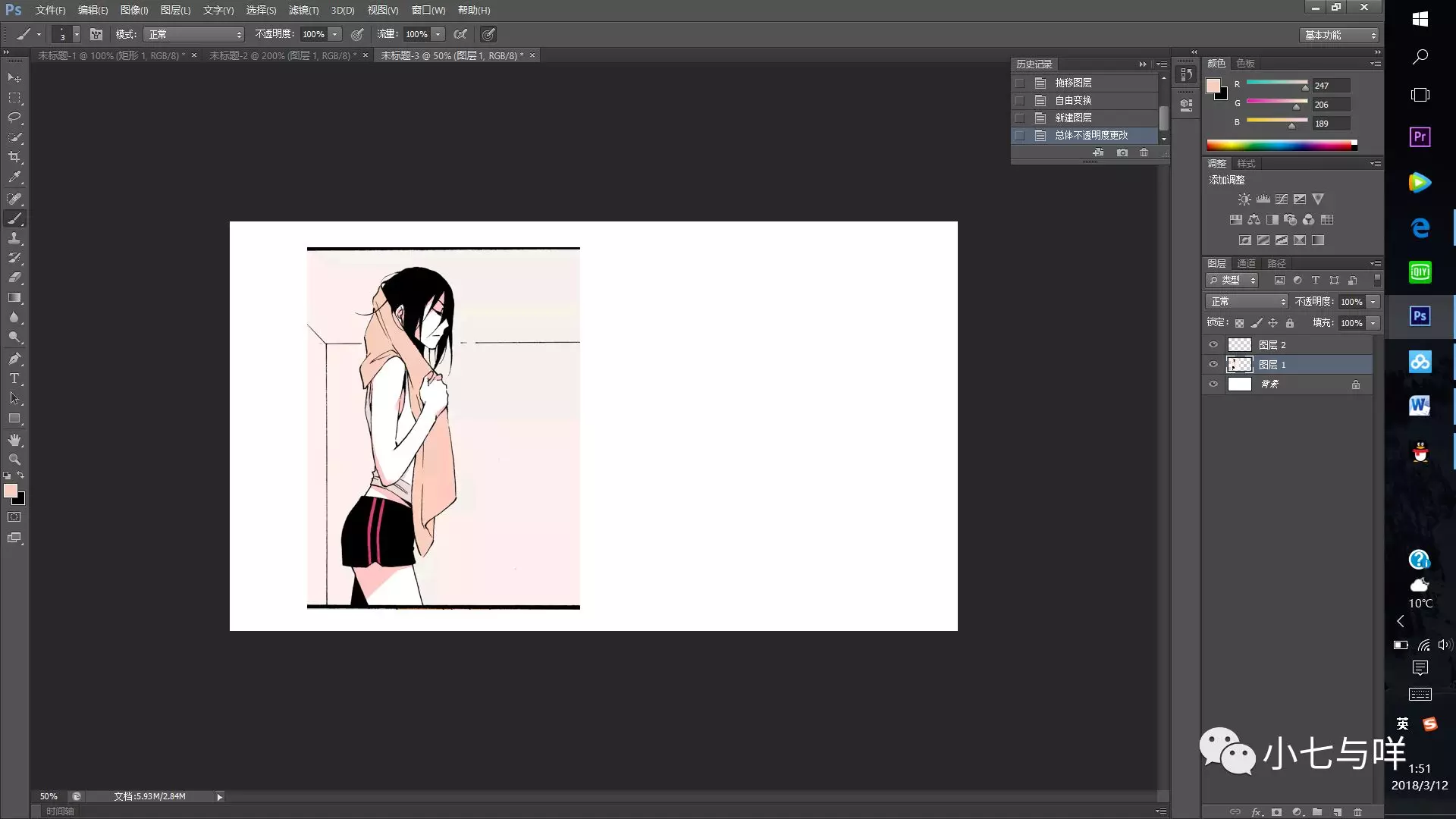Image resolution: width=1456 pixels, height=819 pixels.
Task: Select the Pen tool
Action: pyautogui.click(x=14, y=359)
